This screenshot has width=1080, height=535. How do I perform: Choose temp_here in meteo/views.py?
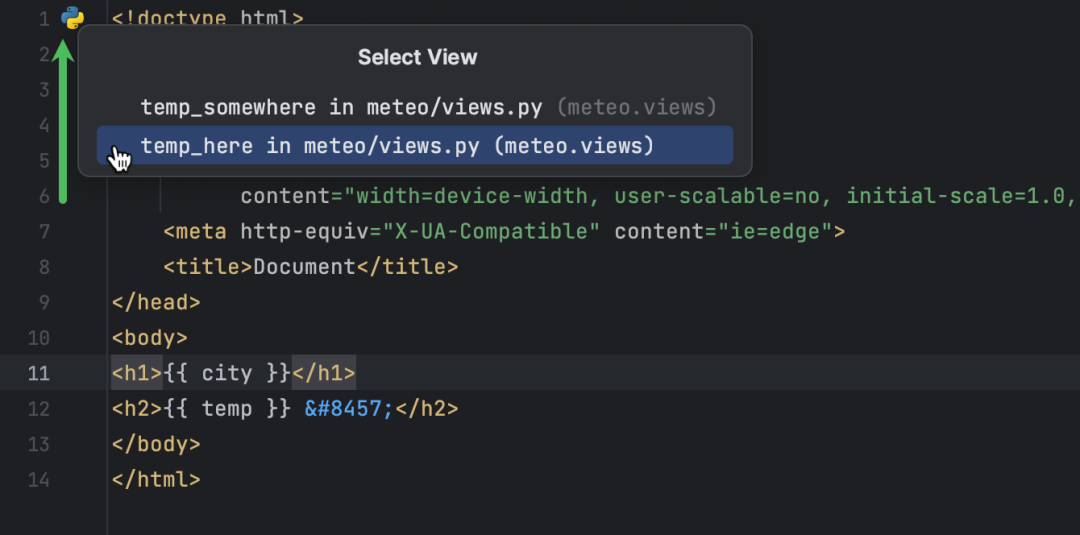415,145
